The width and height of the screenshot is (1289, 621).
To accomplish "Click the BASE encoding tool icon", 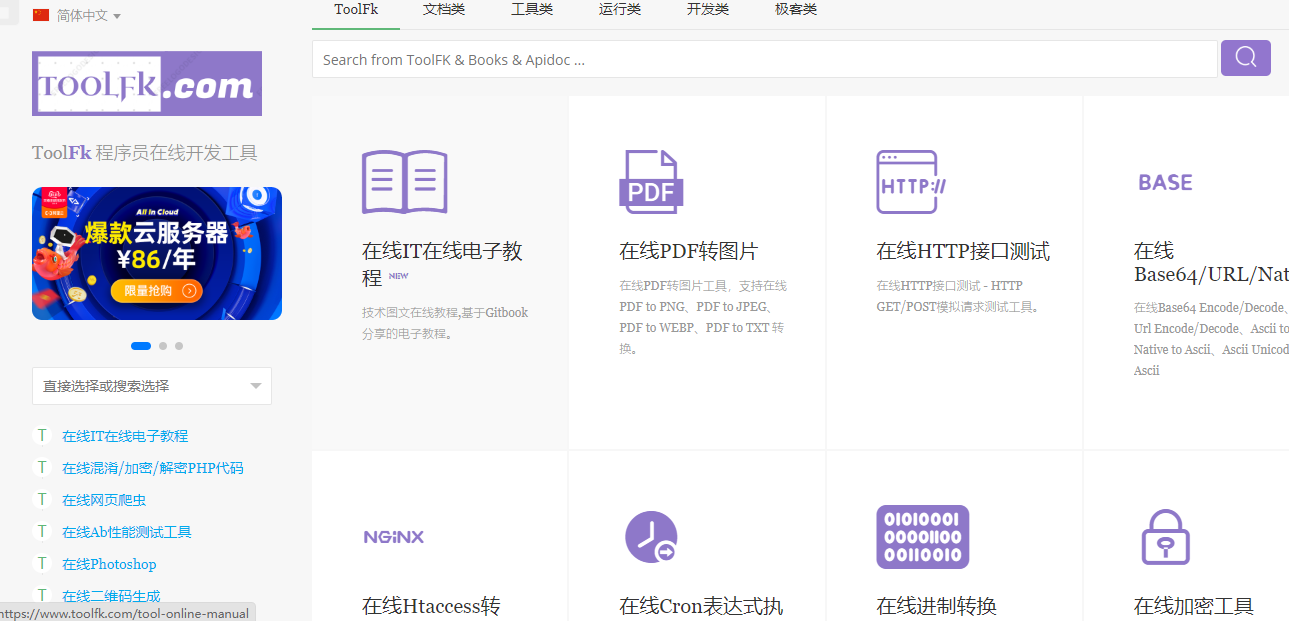I will click(x=1165, y=183).
